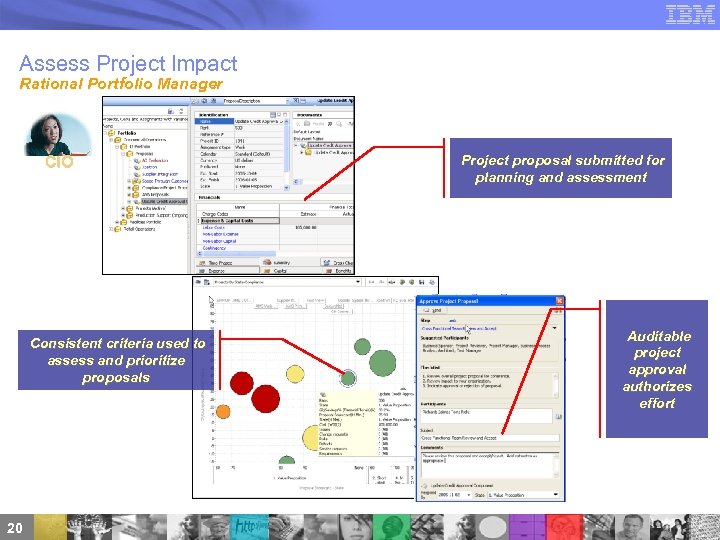Click Send in Approve Project Proposal dialog
This screenshot has width=720, height=540.
click(433, 311)
